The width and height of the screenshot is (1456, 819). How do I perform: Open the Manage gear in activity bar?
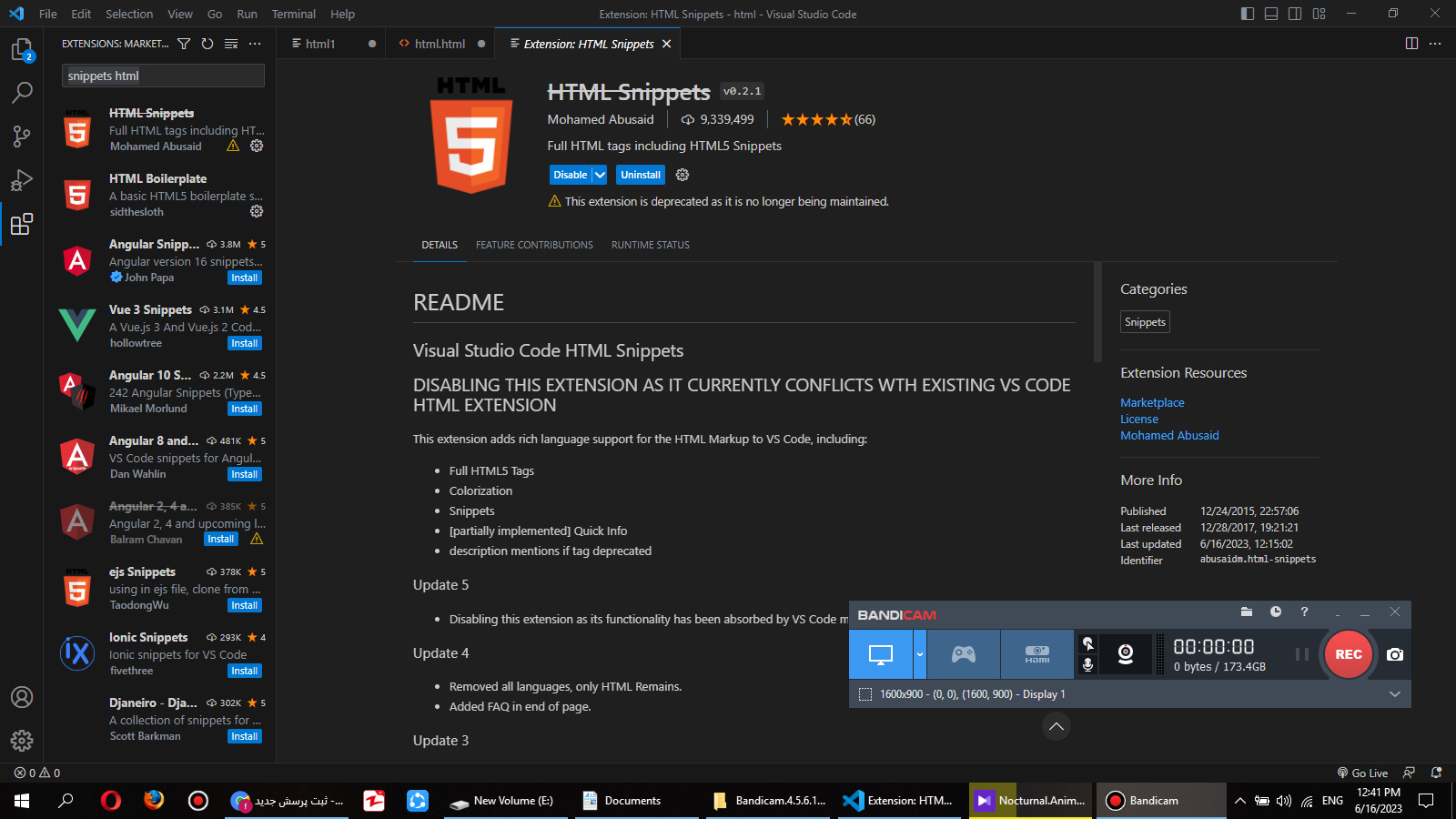22,741
